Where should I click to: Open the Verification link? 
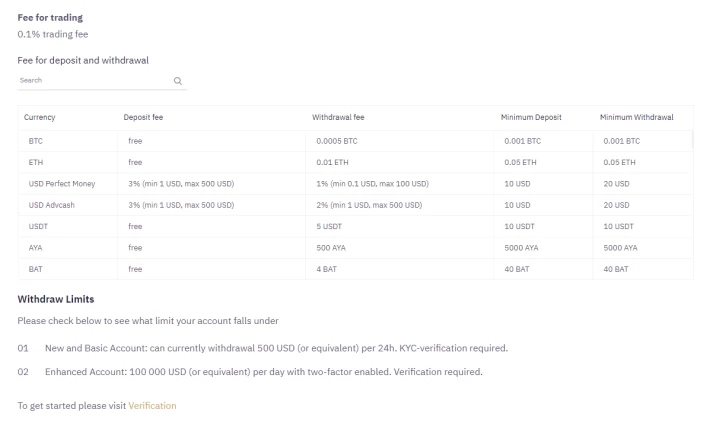tap(152, 406)
